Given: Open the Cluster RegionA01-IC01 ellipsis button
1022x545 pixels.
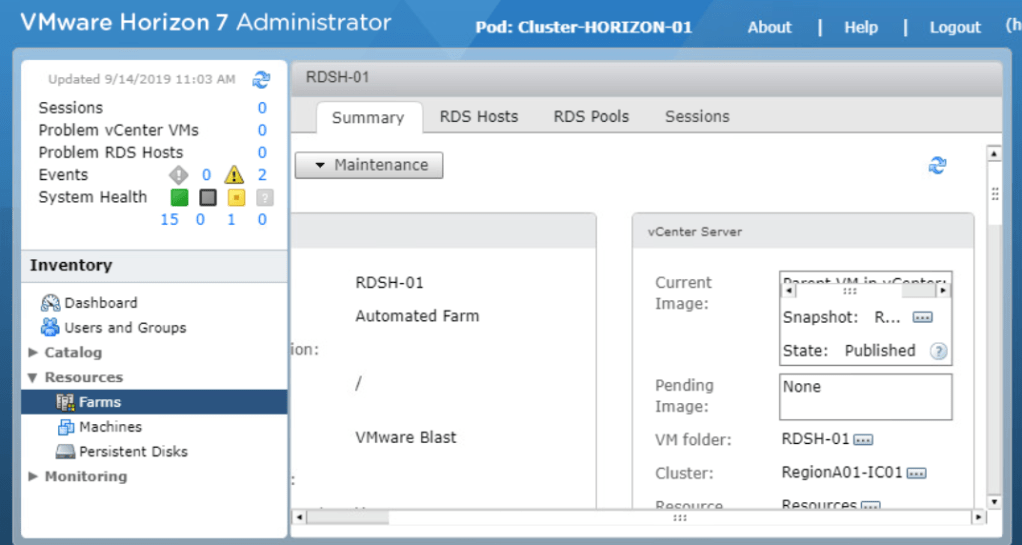Looking at the screenshot, I should [916, 473].
